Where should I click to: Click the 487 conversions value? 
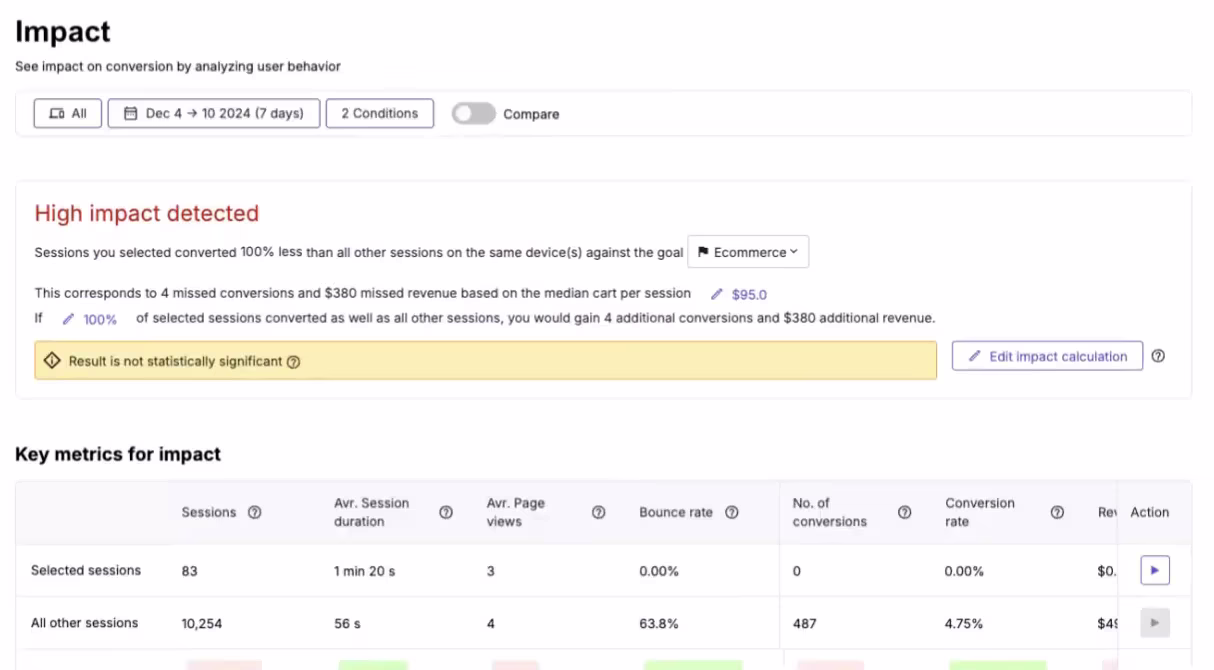tap(805, 623)
